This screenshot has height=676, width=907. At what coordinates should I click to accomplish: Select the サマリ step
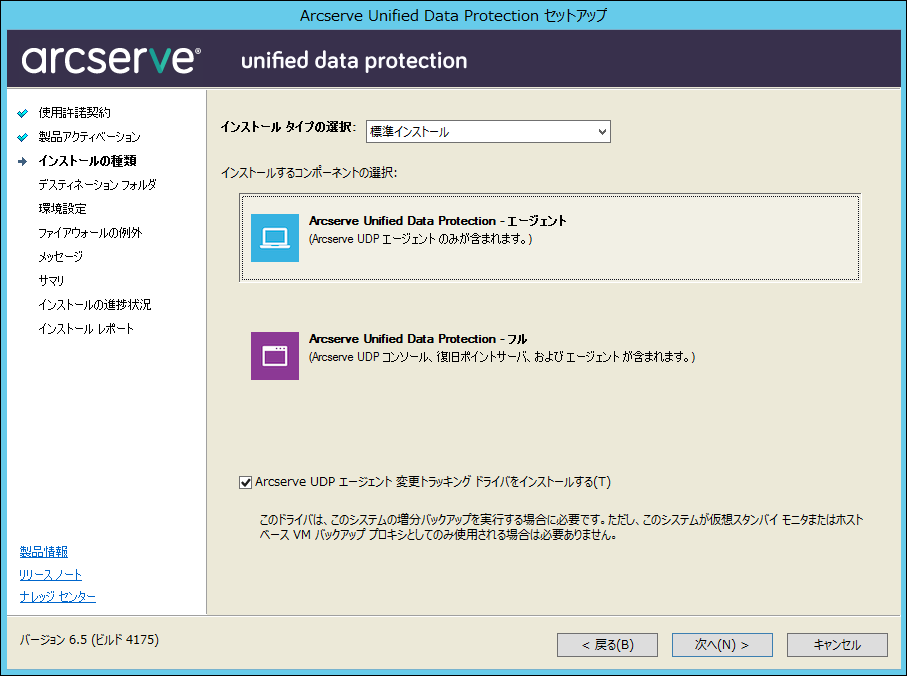[51, 281]
